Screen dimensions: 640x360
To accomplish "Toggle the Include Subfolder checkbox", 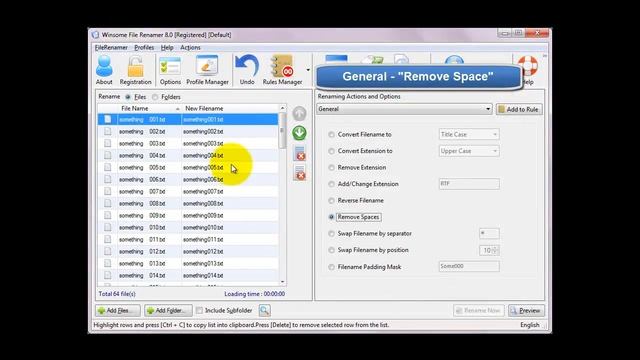I will coord(199,311).
